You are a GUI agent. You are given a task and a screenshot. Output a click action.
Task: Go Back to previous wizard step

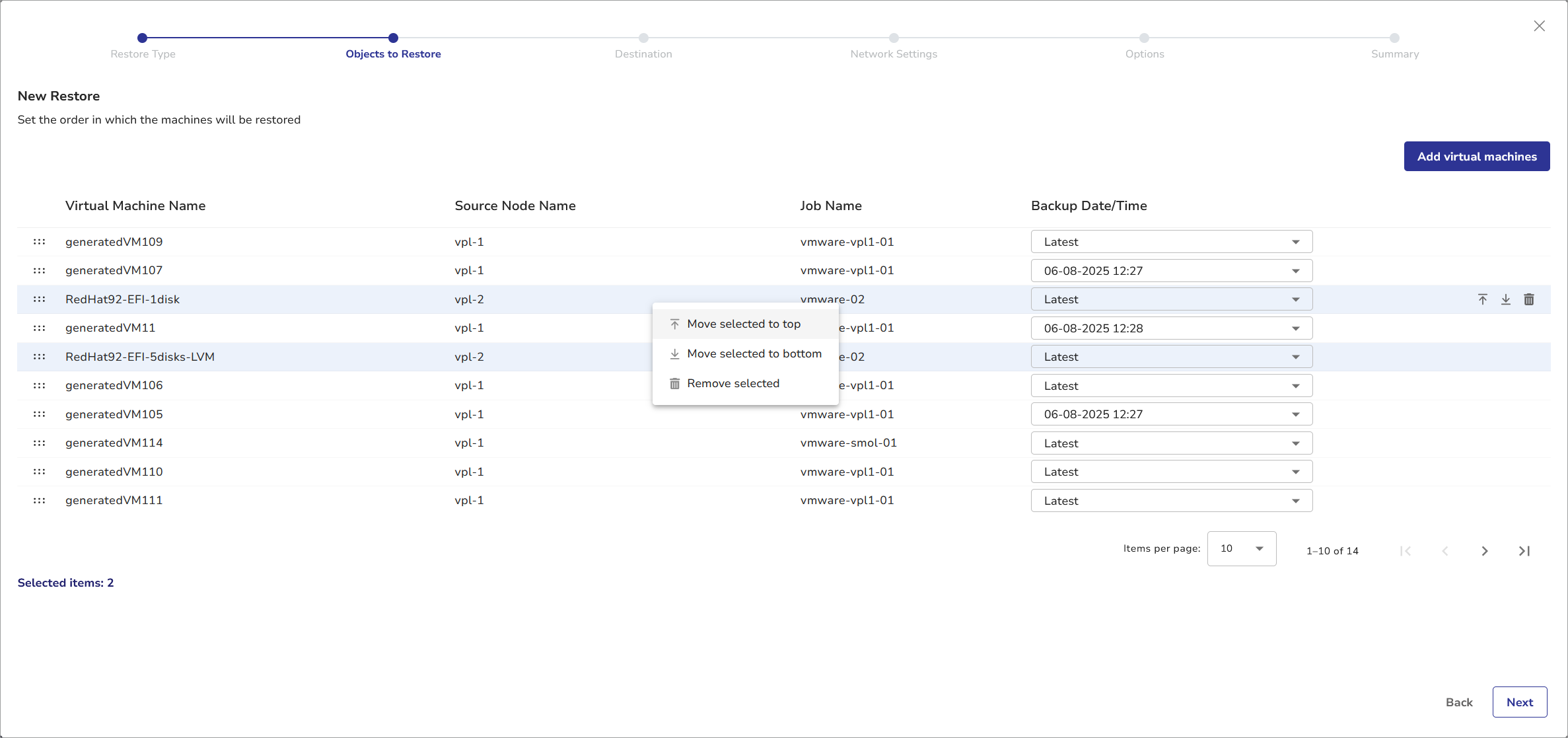pyautogui.click(x=1458, y=702)
